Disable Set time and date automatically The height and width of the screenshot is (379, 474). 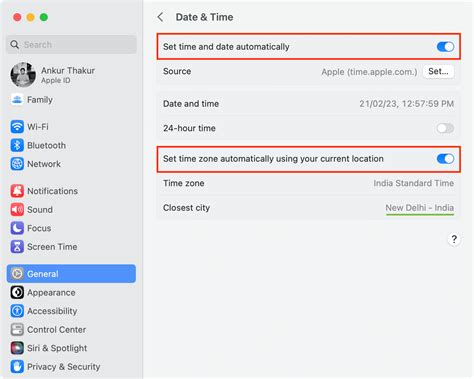click(445, 47)
